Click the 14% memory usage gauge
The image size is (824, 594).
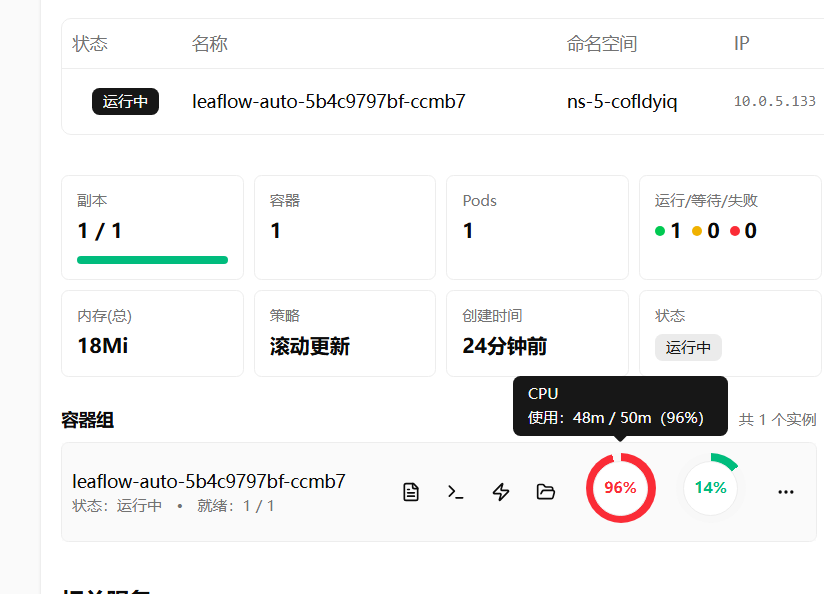pos(710,488)
